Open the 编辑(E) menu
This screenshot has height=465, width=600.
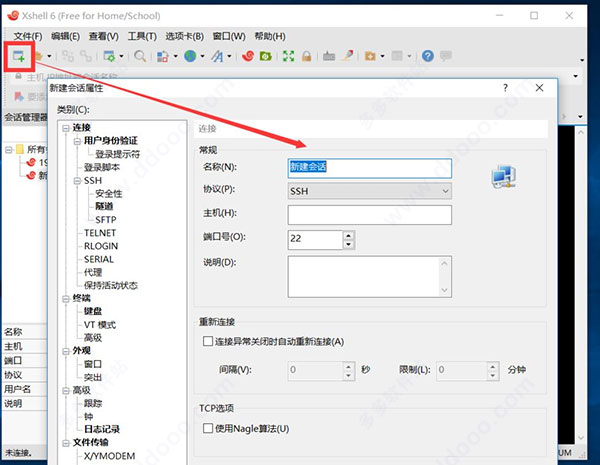coord(65,36)
